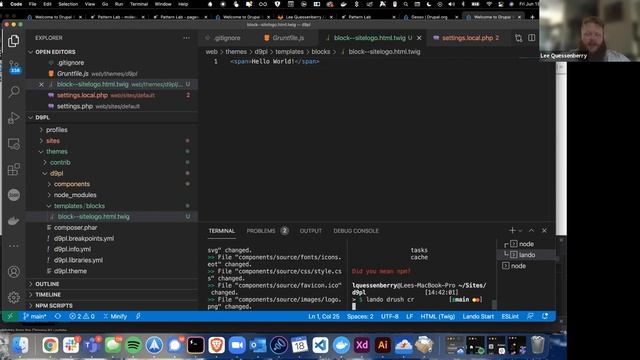
Task: Click the compare changes icon in editor toolbar
Action: click(518, 38)
